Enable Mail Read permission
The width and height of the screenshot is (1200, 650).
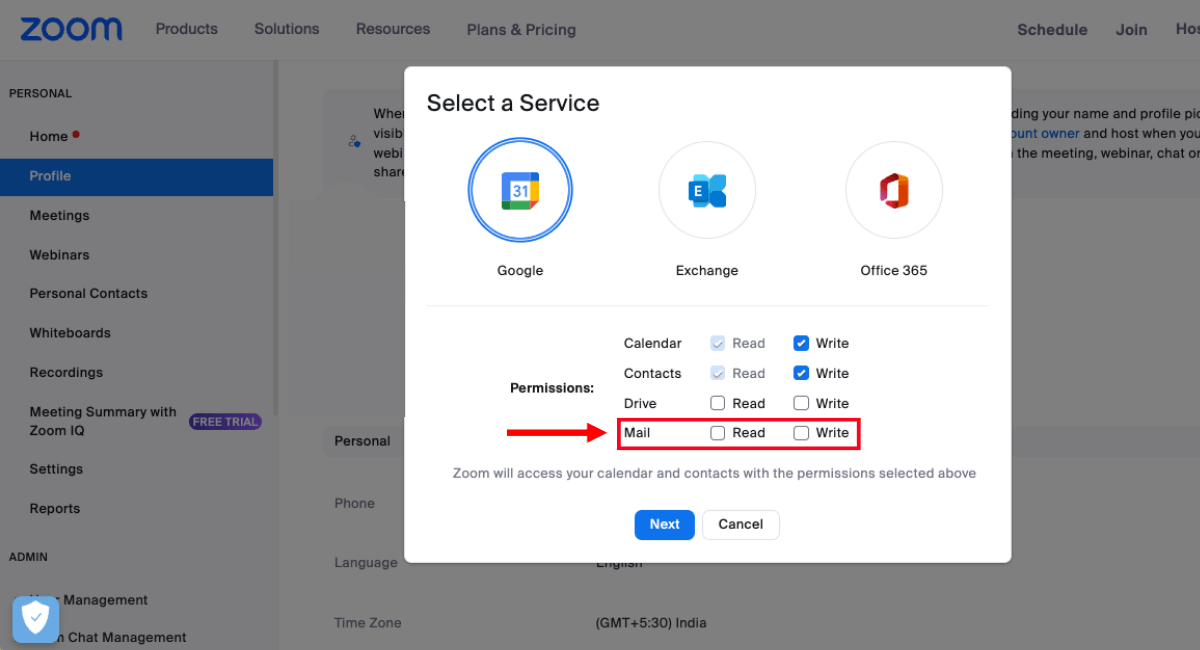pos(717,433)
